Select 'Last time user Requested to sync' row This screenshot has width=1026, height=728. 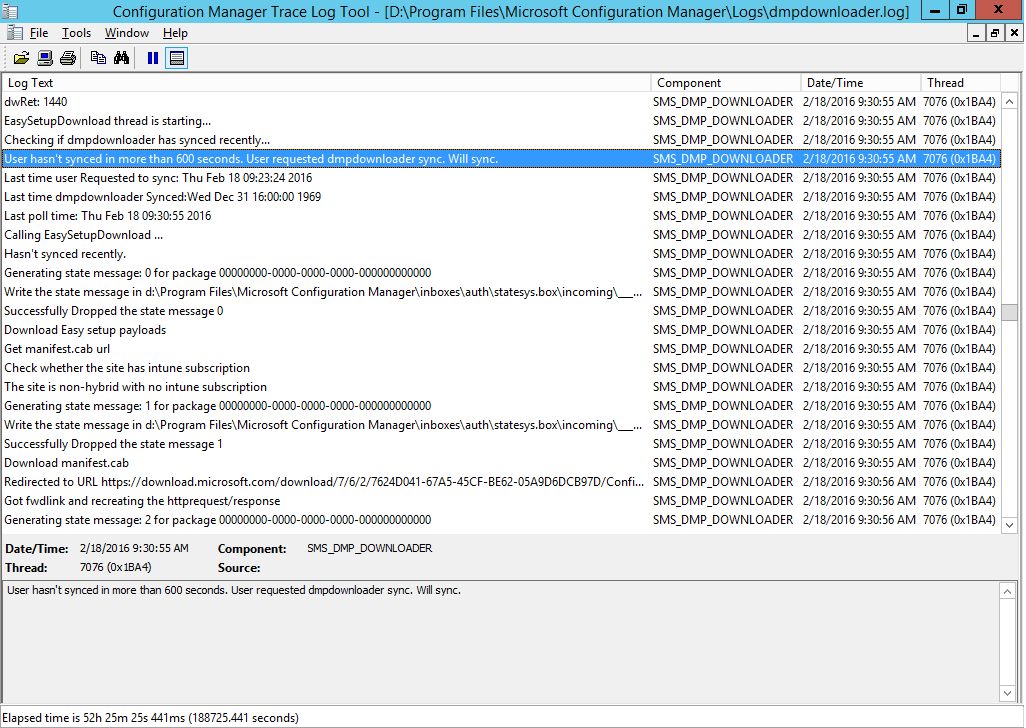pyautogui.click(x=501, y=178)
